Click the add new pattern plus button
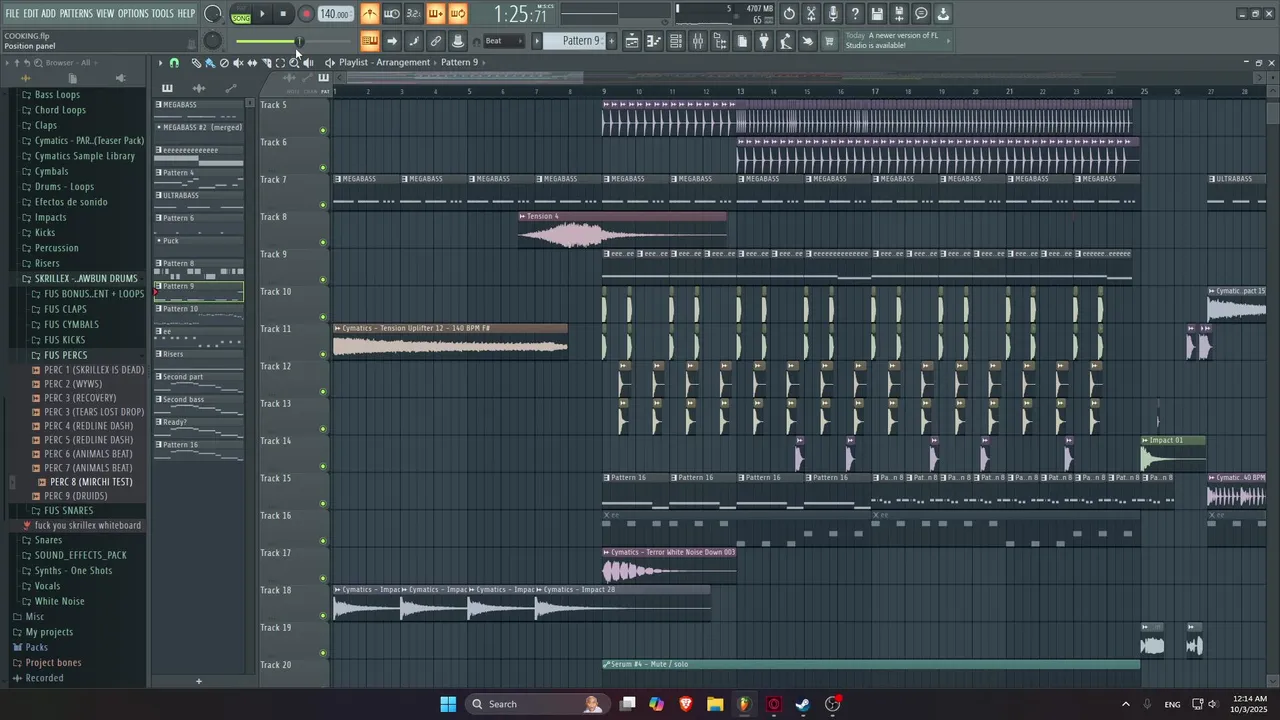The image size is (1280, 720). 198,681
